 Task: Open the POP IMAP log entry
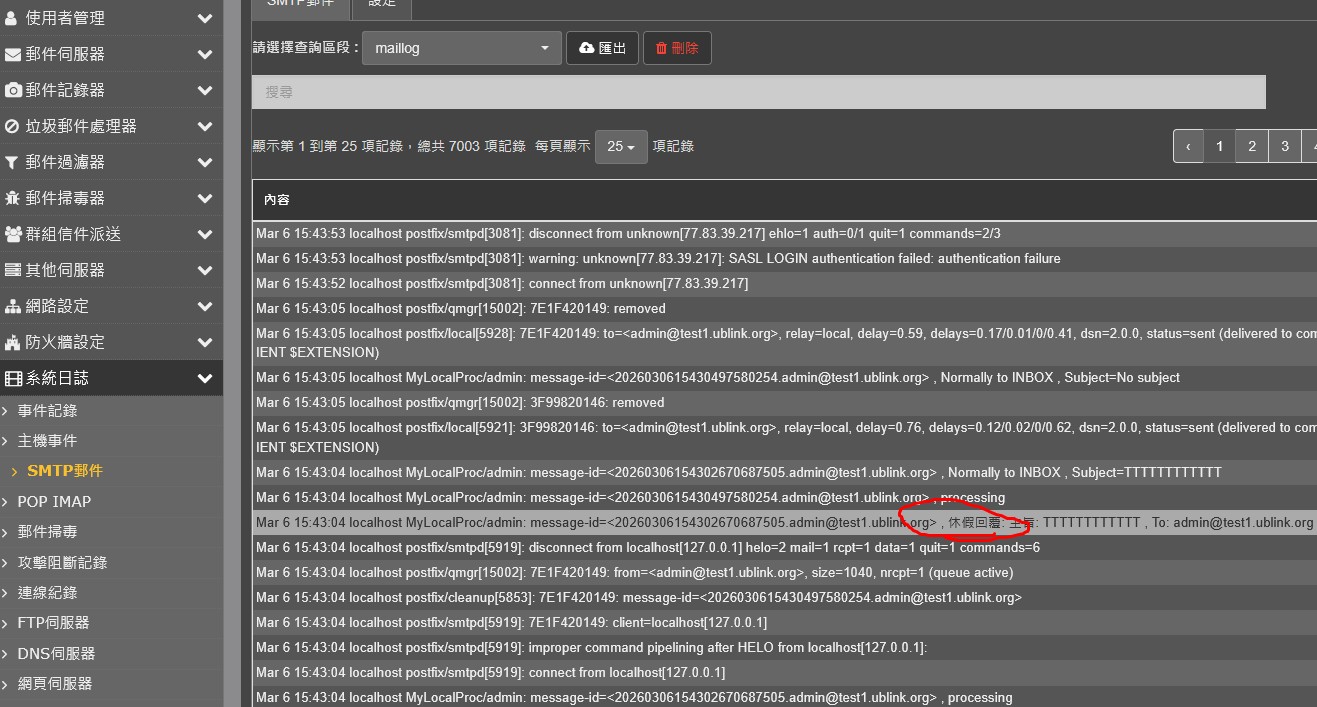click(54, 501)
